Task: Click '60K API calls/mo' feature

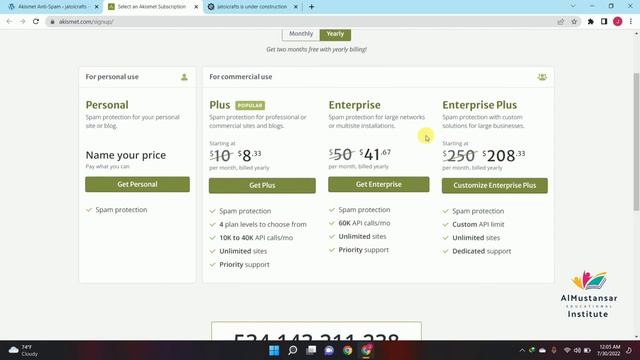Action: click(x=364, y=223)
